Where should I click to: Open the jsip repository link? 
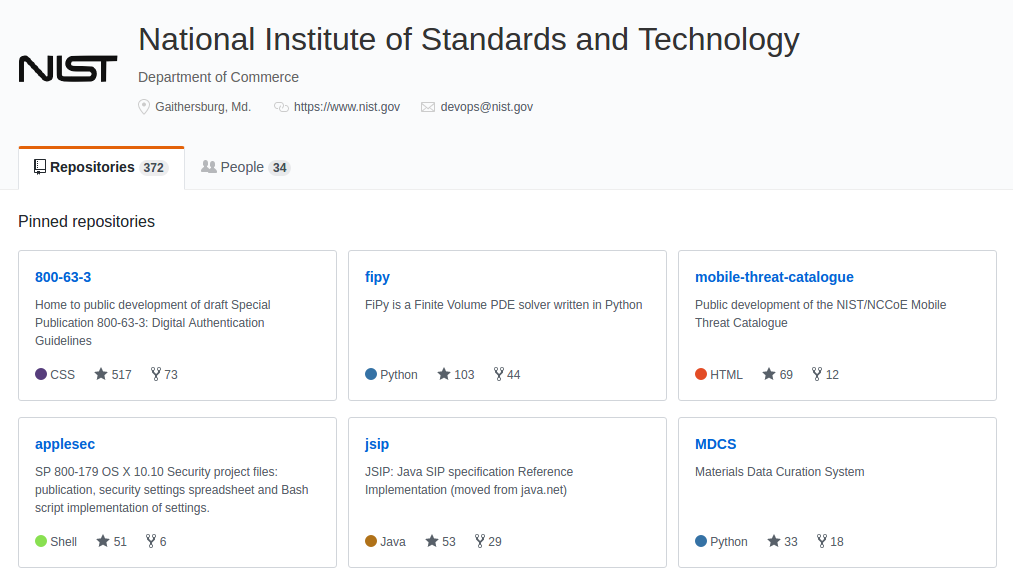[x=377, y=445]
